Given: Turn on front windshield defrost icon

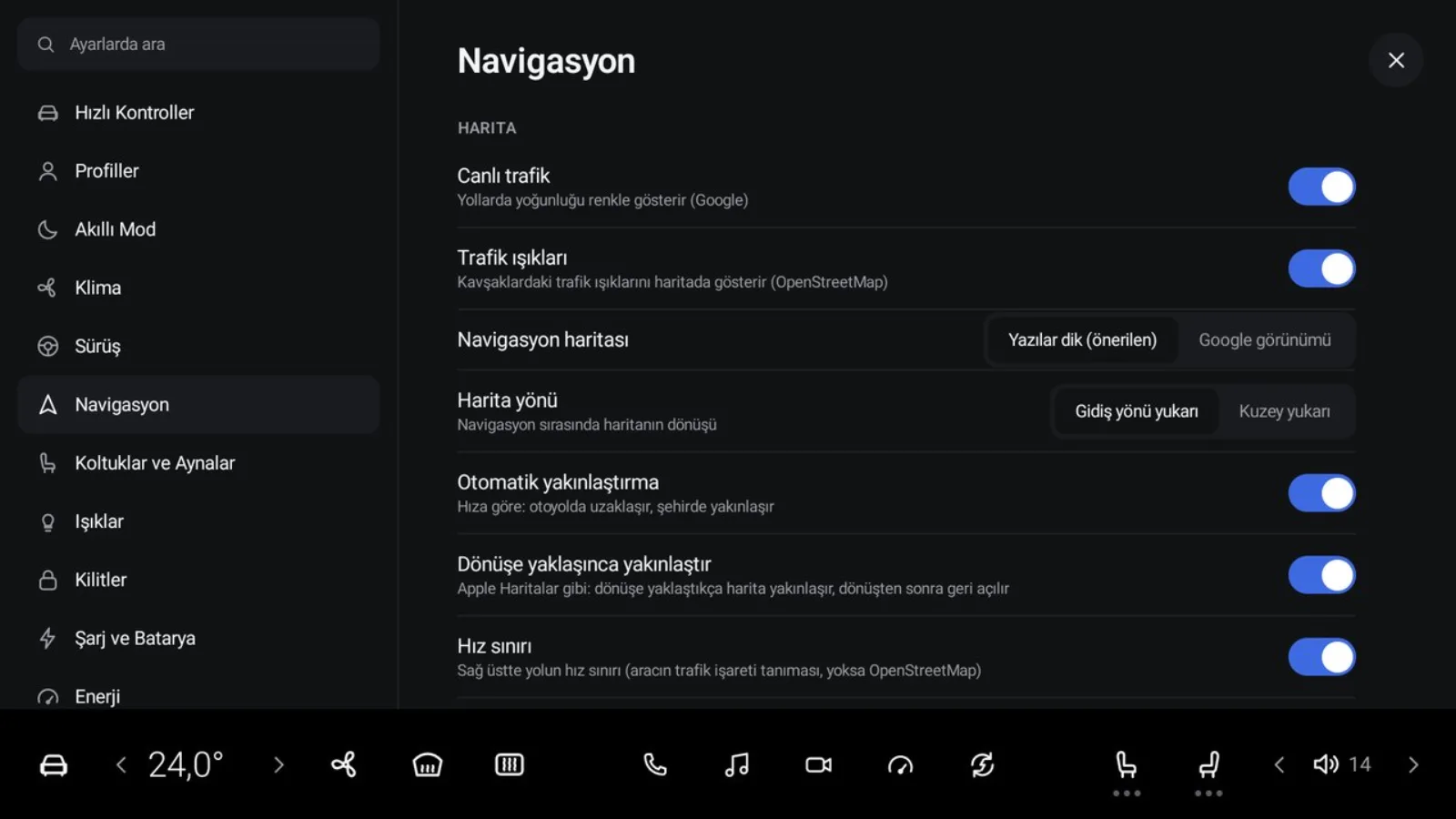Looking at the screenshot, I should 427,764.
